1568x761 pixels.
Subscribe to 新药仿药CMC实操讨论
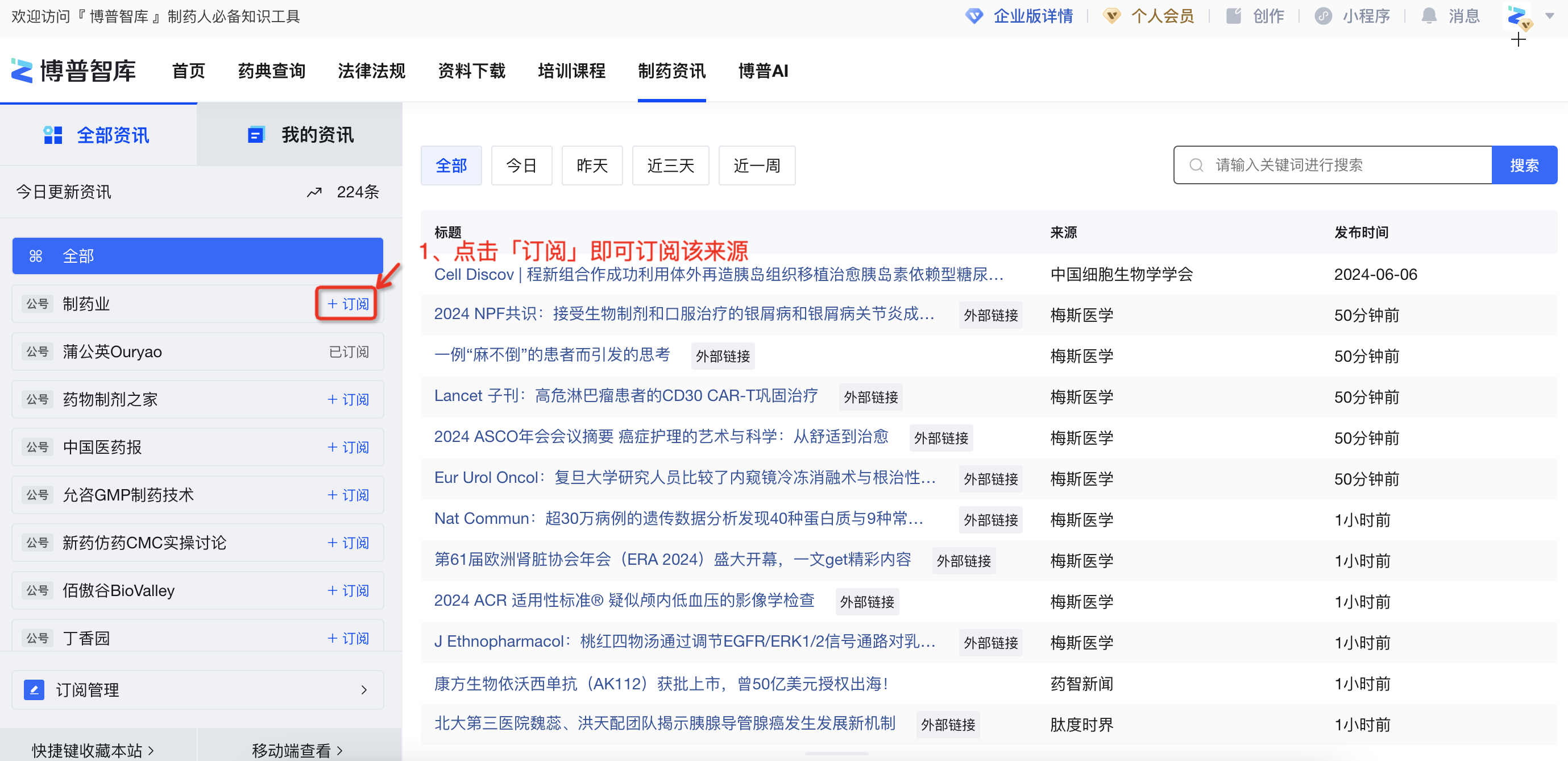pos(348,543)
